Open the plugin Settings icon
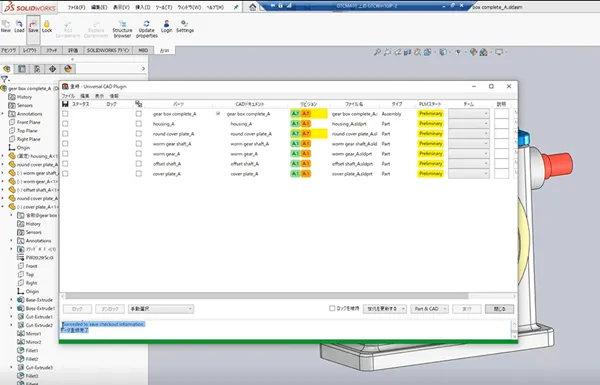 pos(185,27)
